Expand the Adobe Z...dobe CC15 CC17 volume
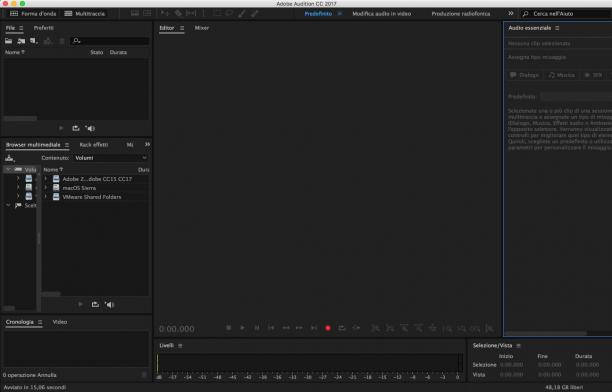Image resolution: width=612 pixels, height=392 pixels. (x=45, y=179)
